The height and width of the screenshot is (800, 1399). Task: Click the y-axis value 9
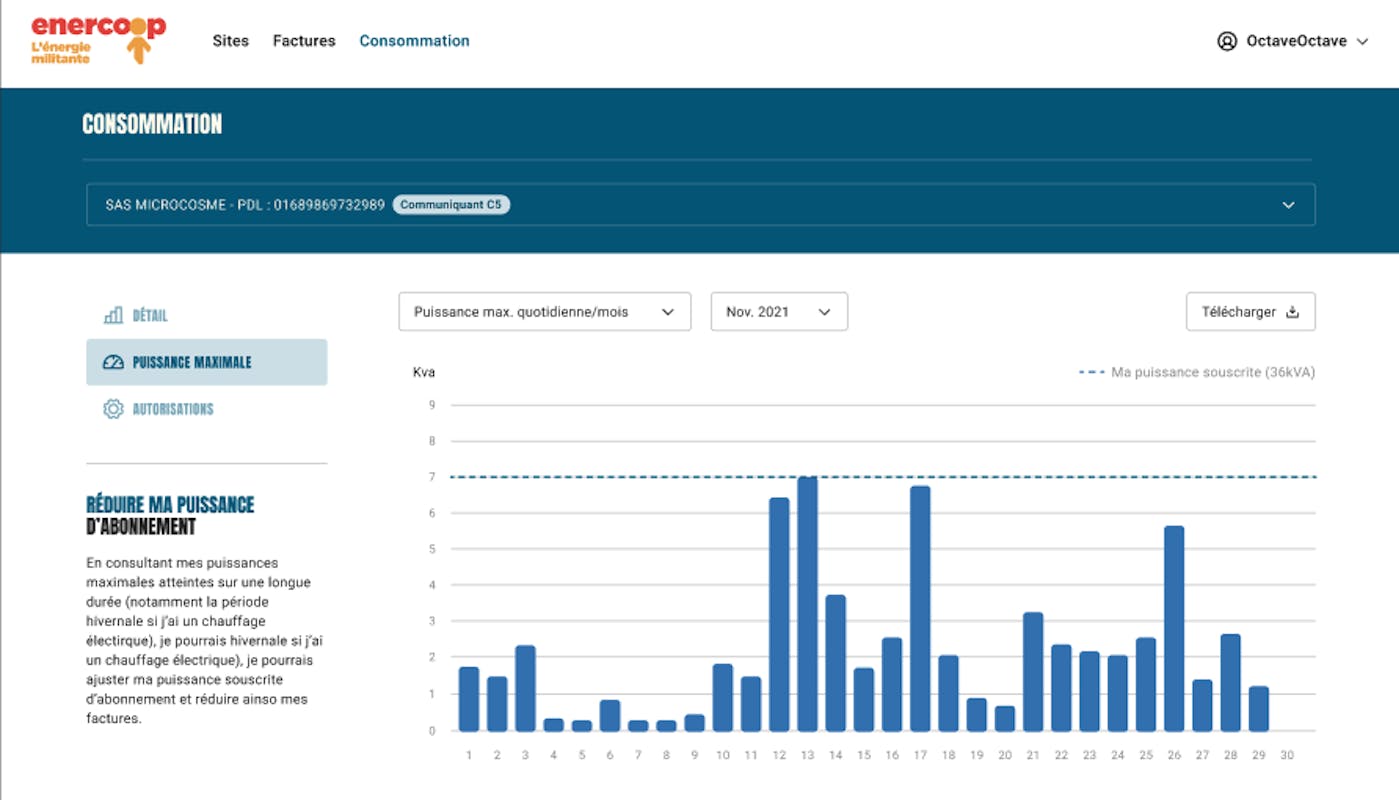click(x=432, y=405)
